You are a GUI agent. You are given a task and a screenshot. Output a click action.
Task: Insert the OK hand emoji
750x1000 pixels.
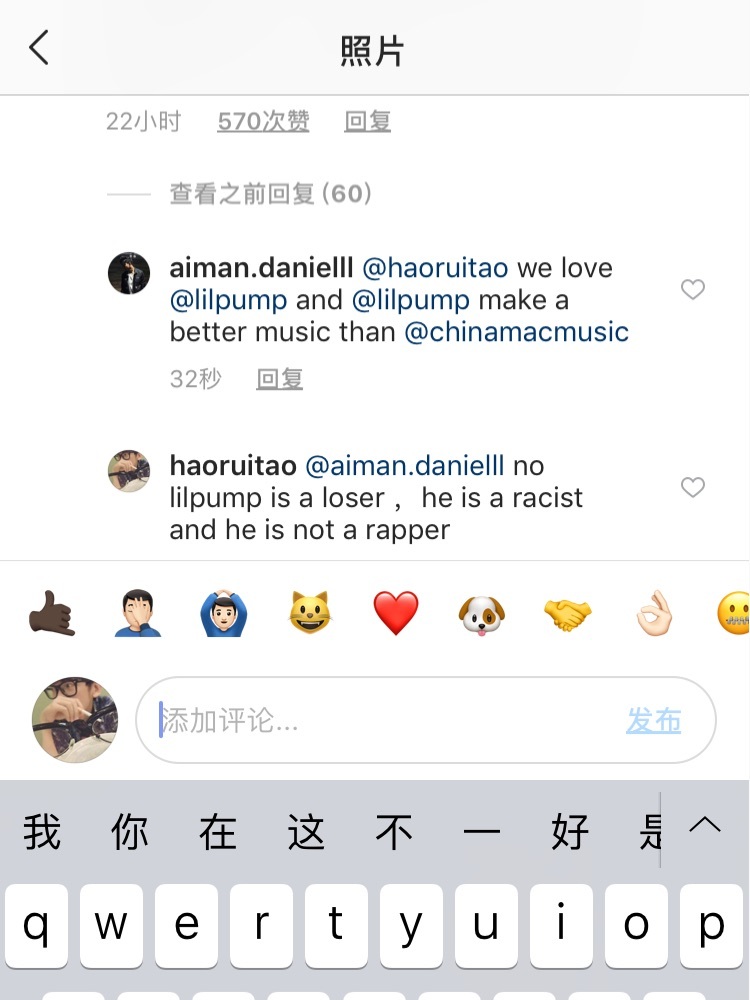(x=655, y=614)
